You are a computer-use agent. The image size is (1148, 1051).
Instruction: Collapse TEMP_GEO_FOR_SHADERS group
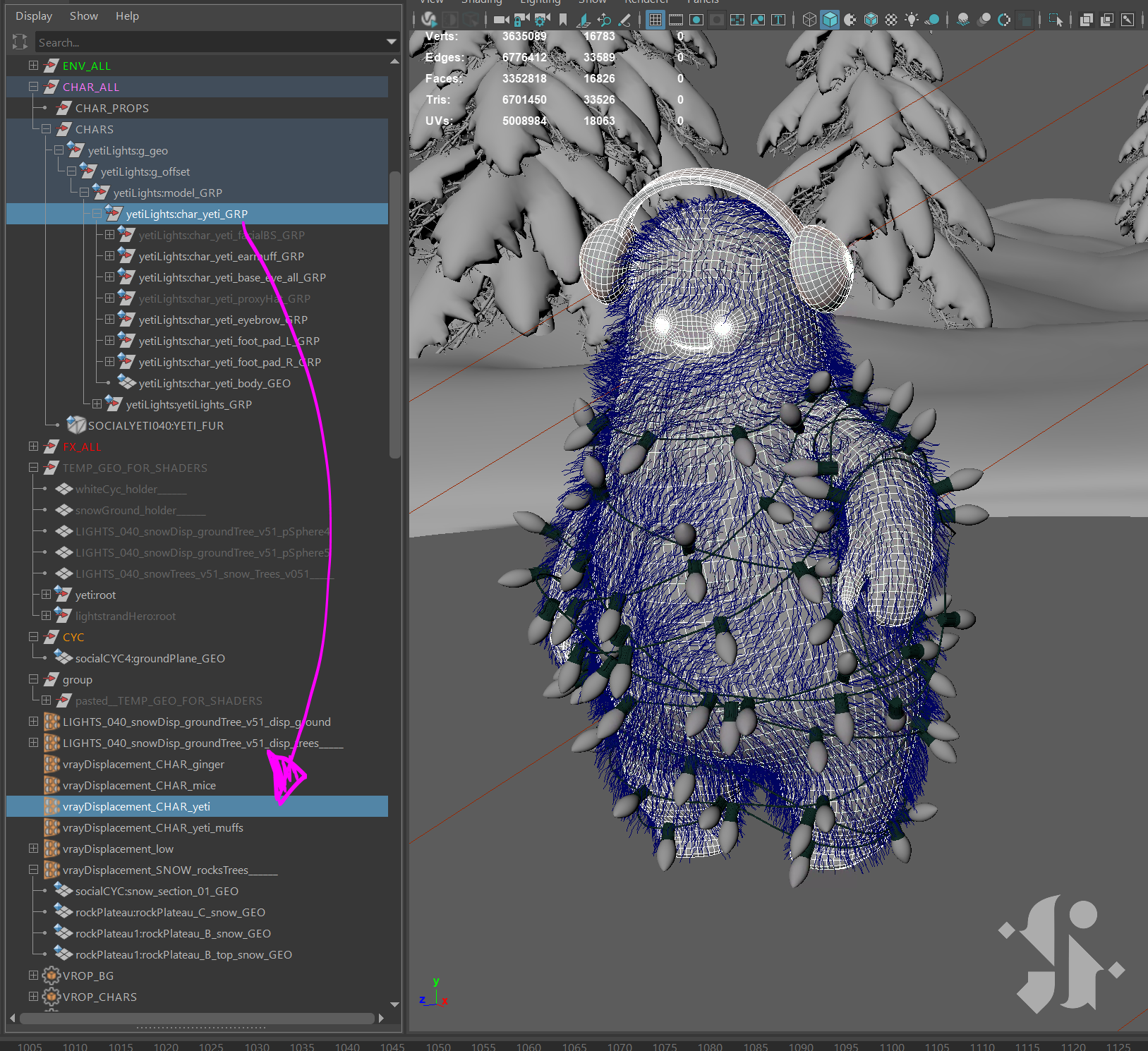click(x=33, y=468)
